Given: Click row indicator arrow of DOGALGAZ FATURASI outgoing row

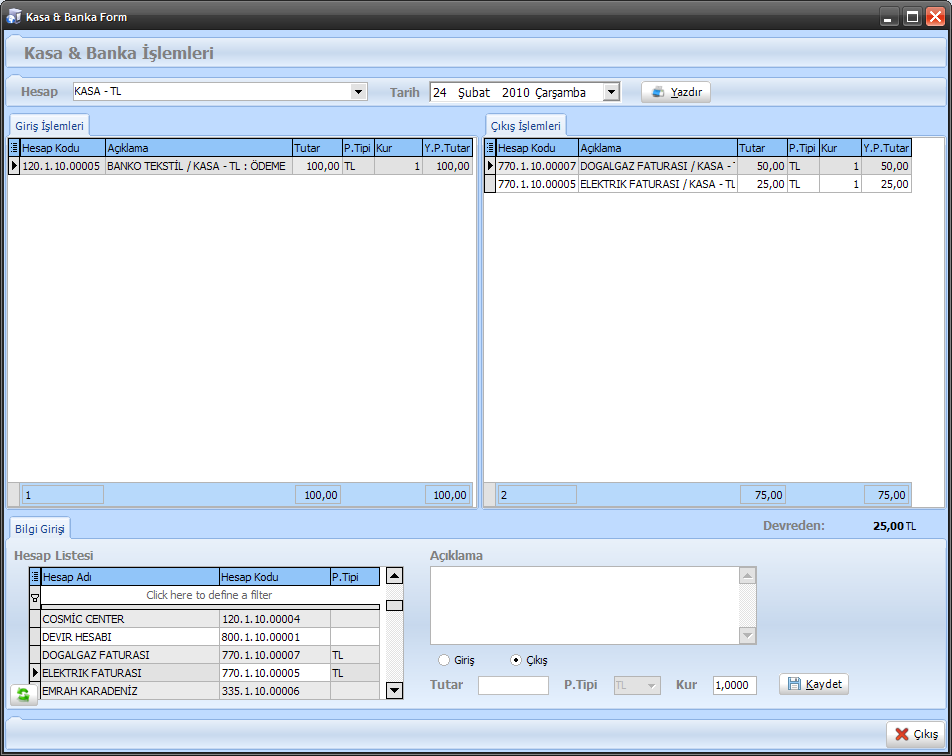Looking at the screenshot, I should coord(490,166).
